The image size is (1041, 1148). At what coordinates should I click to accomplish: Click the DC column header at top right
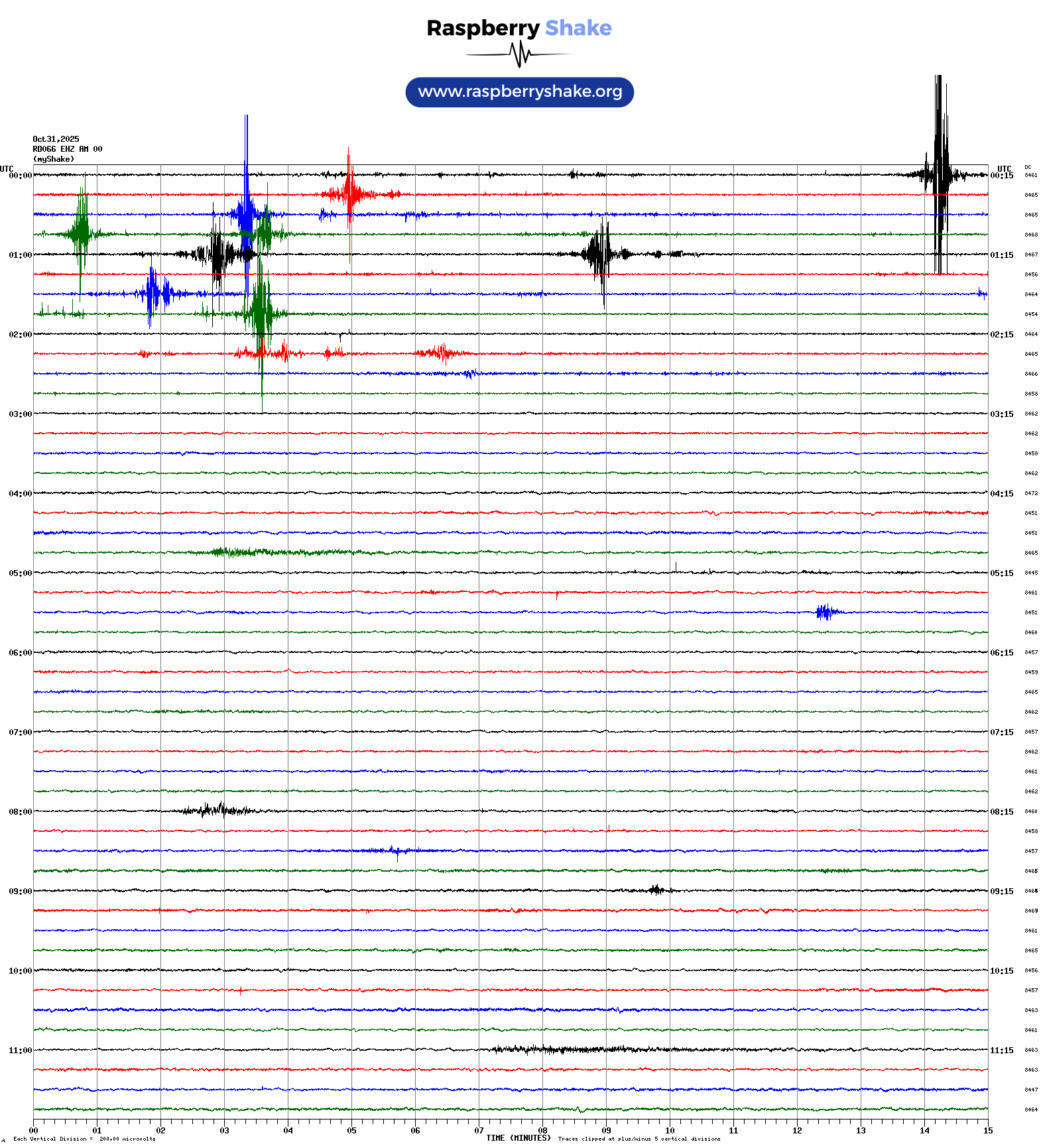coord(1028,167)
